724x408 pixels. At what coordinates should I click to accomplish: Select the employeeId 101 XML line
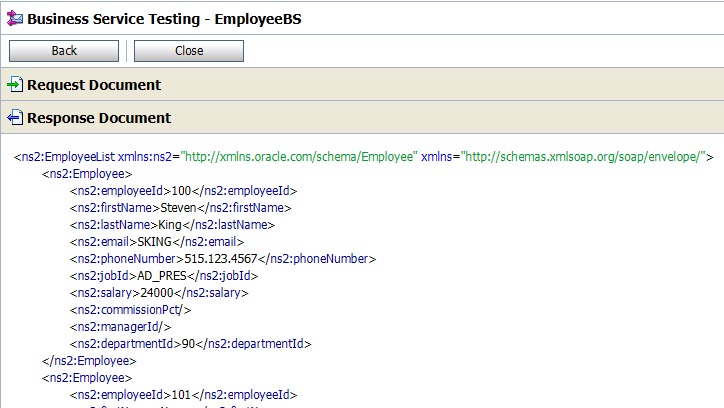pos(183,395)
